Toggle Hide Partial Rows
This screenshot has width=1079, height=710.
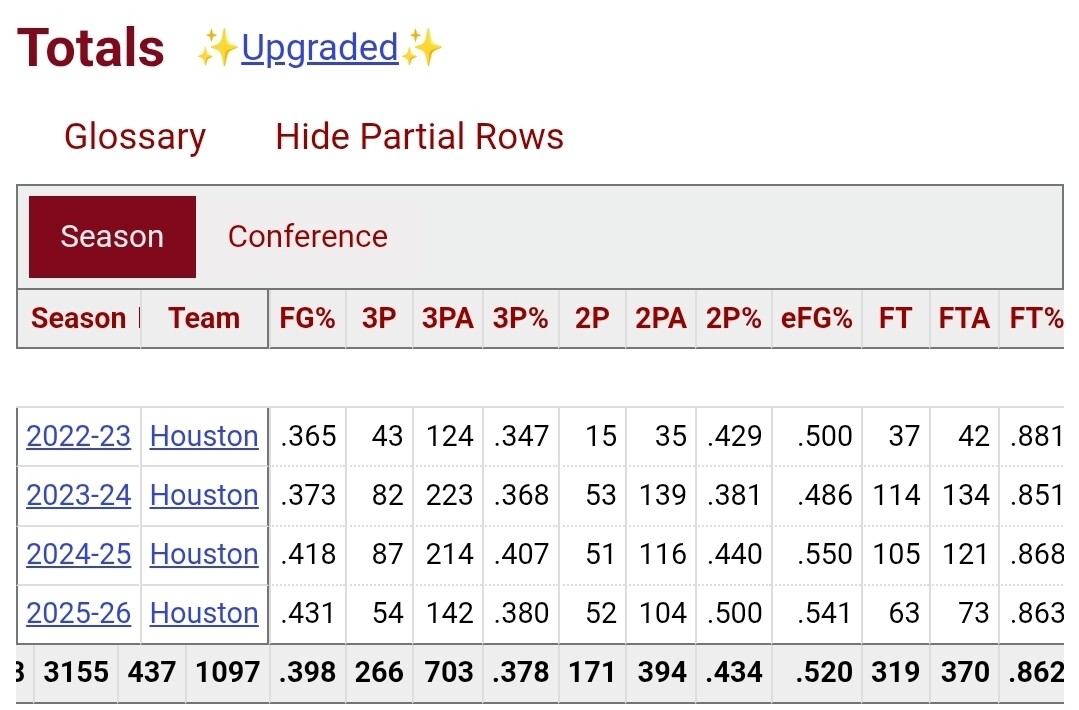pyautogui.click(x=419, y=136)
